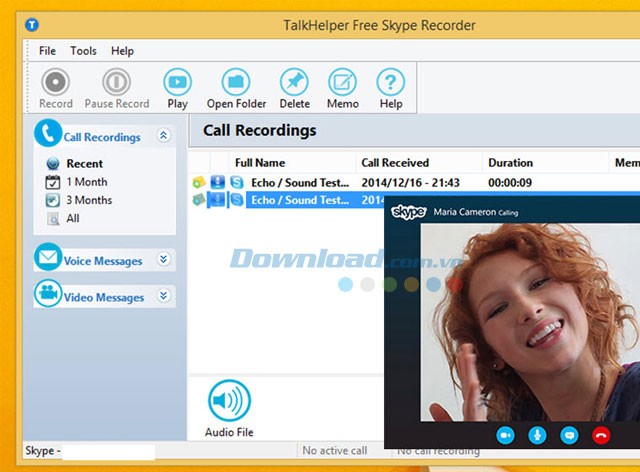
Task: Open the Tools menu
Action: (83, 51)
